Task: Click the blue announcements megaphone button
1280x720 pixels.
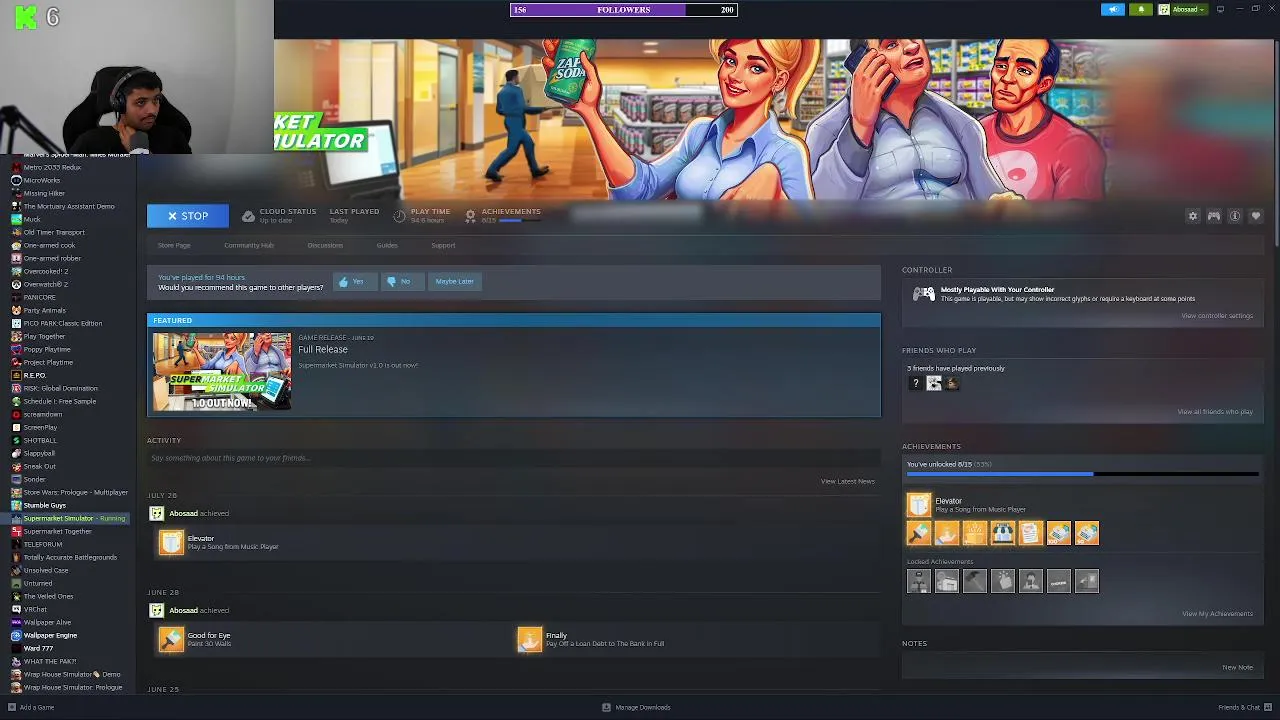Action: click(x=1113, y=9)
